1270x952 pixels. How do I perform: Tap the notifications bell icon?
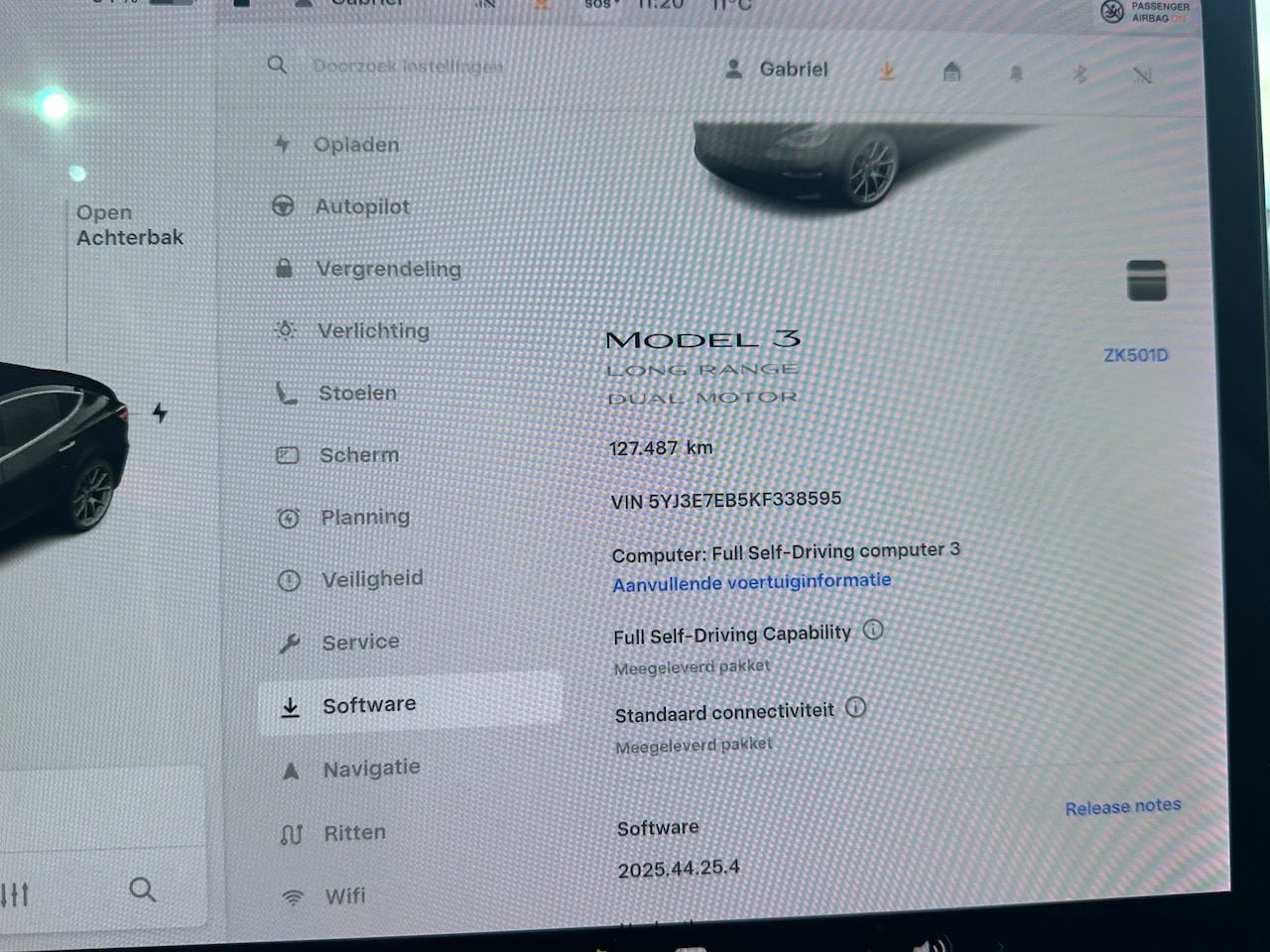tap(1016, 74)
